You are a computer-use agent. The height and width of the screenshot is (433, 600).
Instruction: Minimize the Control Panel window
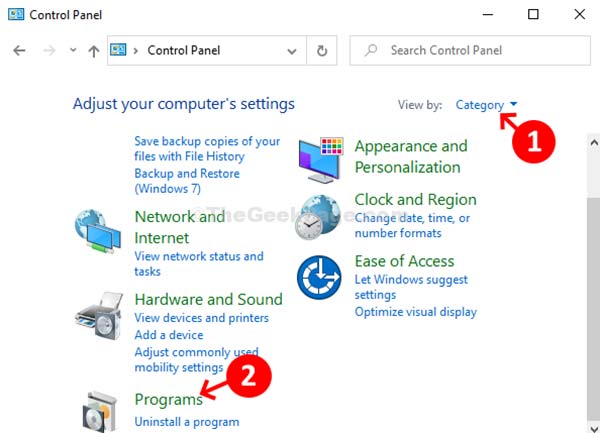coord(488,15)
